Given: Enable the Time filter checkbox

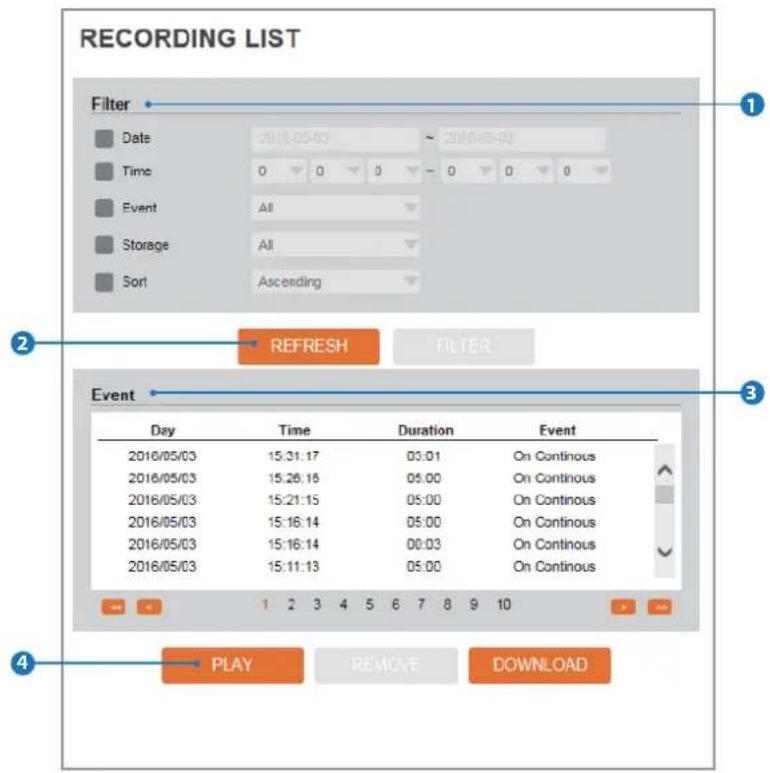Looking at the screenshot, I should tap(104, 172).
